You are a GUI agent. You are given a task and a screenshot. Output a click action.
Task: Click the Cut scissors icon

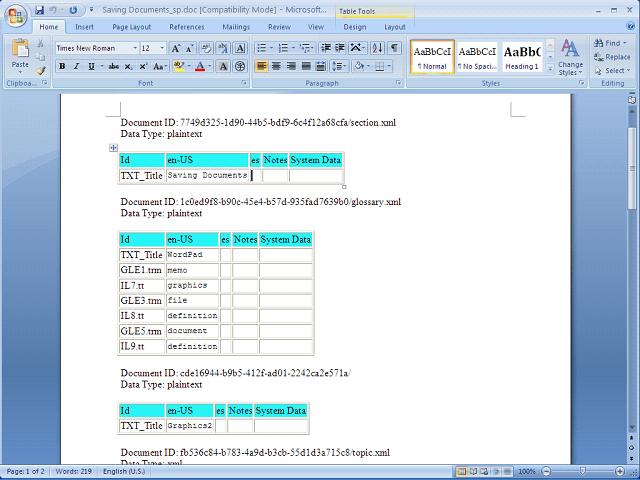point(40,43)
